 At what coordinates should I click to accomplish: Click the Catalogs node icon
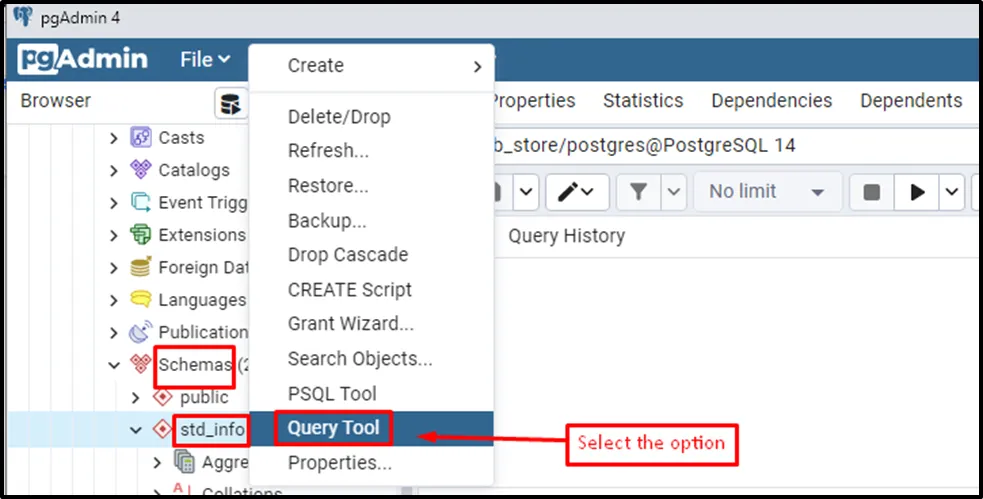pyautogui.click(x=141, y=170)
